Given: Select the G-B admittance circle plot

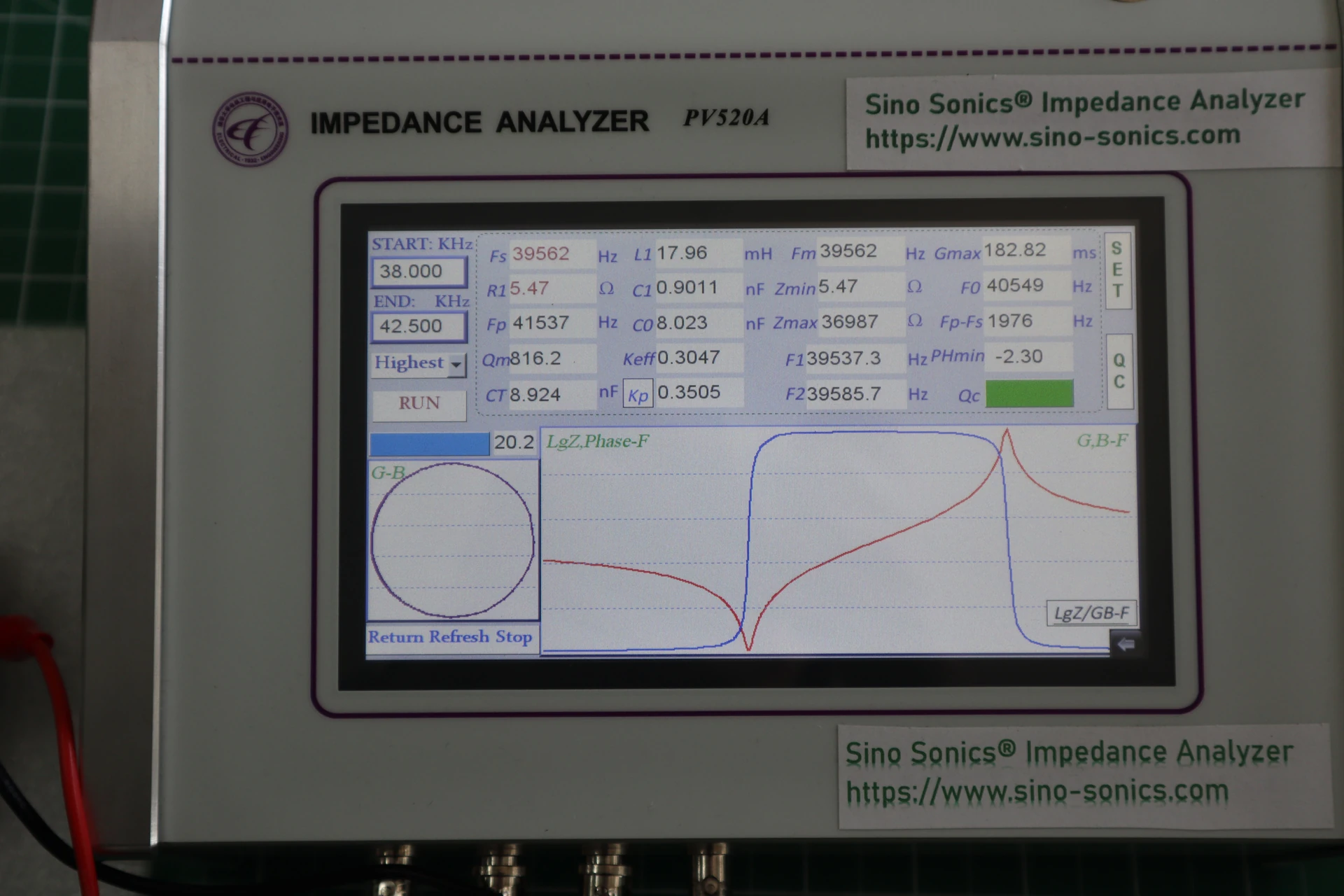Looking at the screenshot, I should 453,540.
